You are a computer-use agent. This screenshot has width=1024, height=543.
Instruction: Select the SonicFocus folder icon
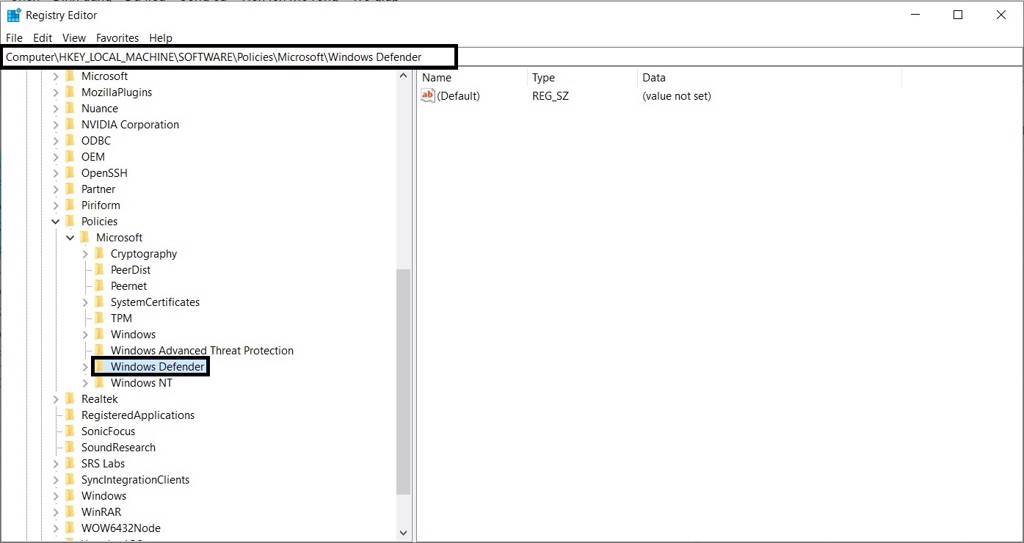coord(71,431)
